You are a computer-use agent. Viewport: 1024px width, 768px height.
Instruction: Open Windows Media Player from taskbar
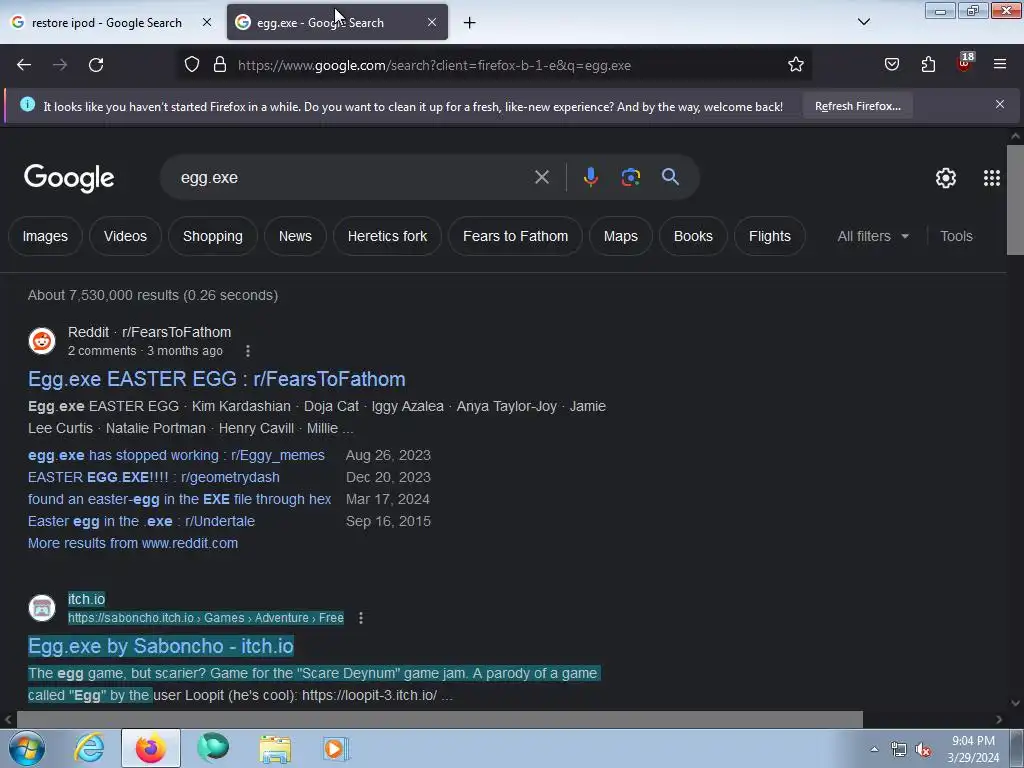(x=336, y=748)
